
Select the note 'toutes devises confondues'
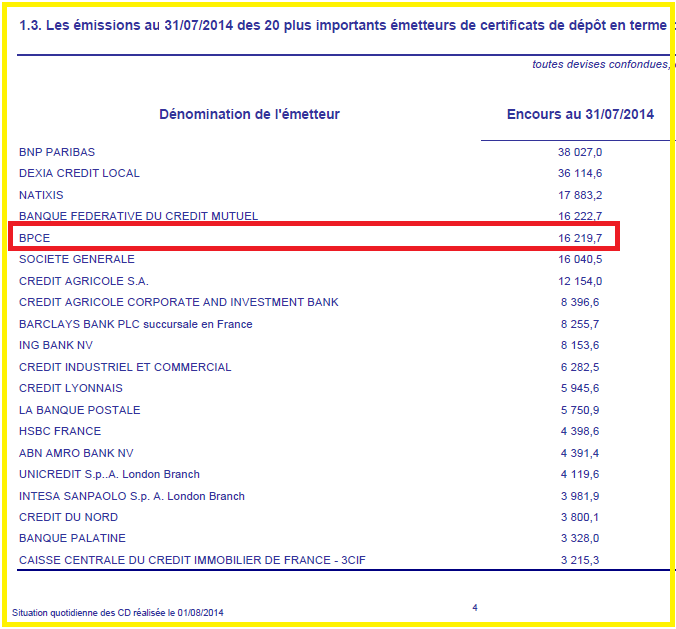click(601, 64)
